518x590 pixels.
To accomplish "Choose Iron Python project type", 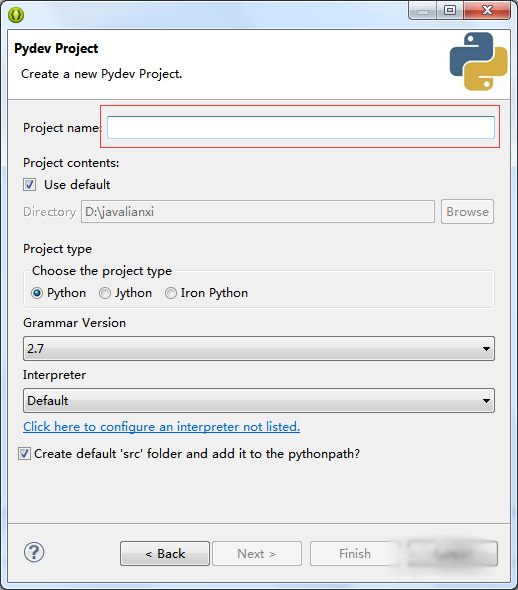I will (x=170, y=293).
